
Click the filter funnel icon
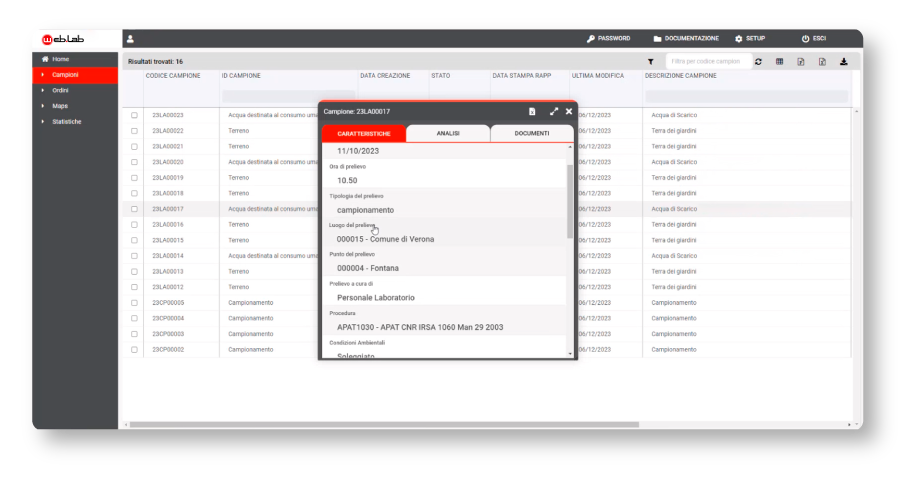pos(651,62)
